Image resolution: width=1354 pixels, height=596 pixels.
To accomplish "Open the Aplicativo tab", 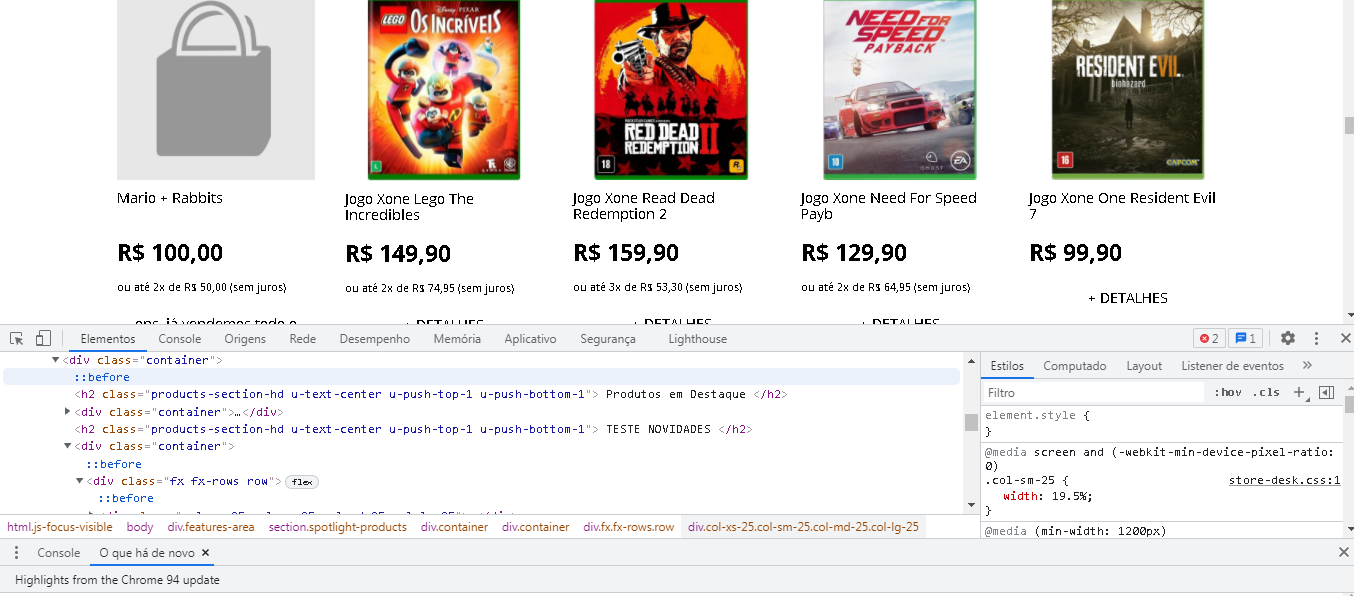I will 530,339.
